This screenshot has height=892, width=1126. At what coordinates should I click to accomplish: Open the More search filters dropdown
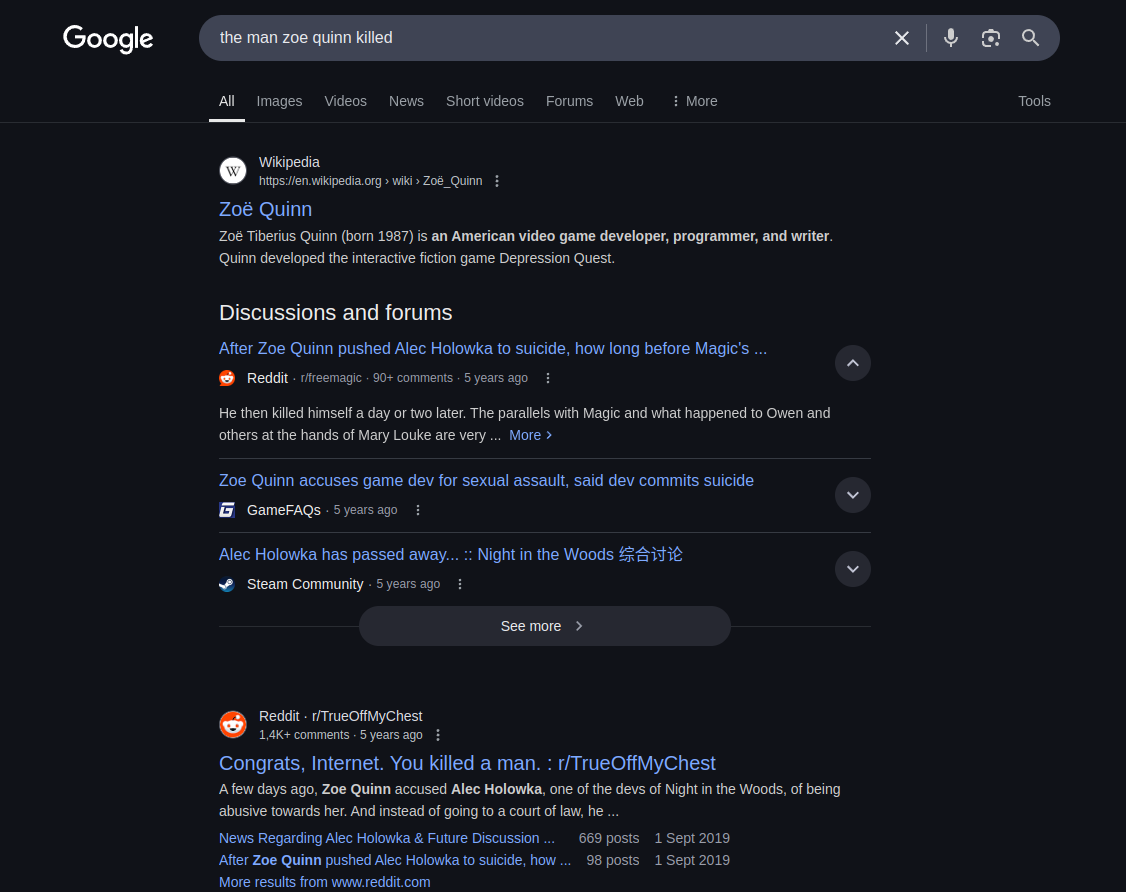693,101
